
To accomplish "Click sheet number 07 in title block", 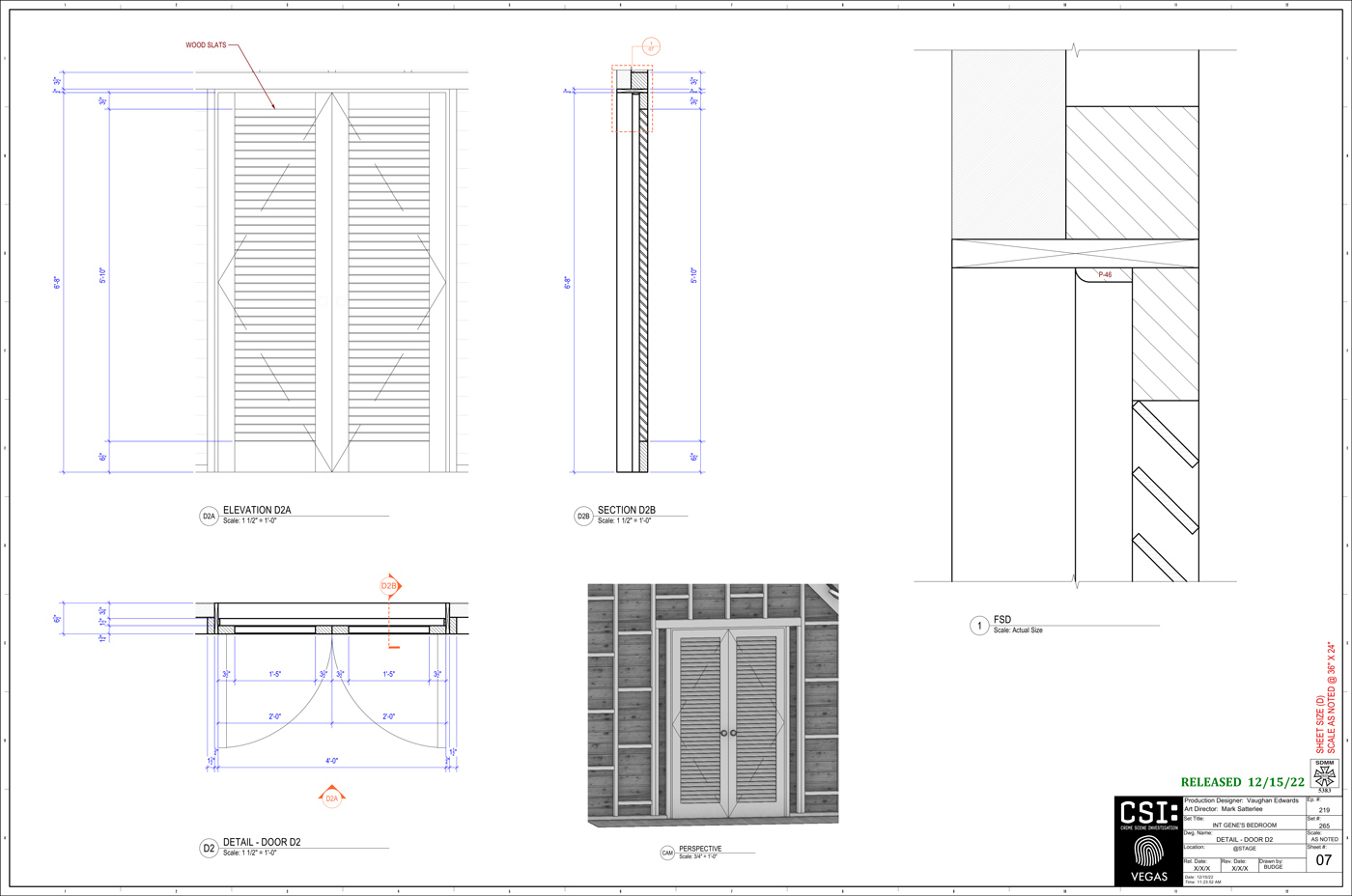I will pos(1323,860).
